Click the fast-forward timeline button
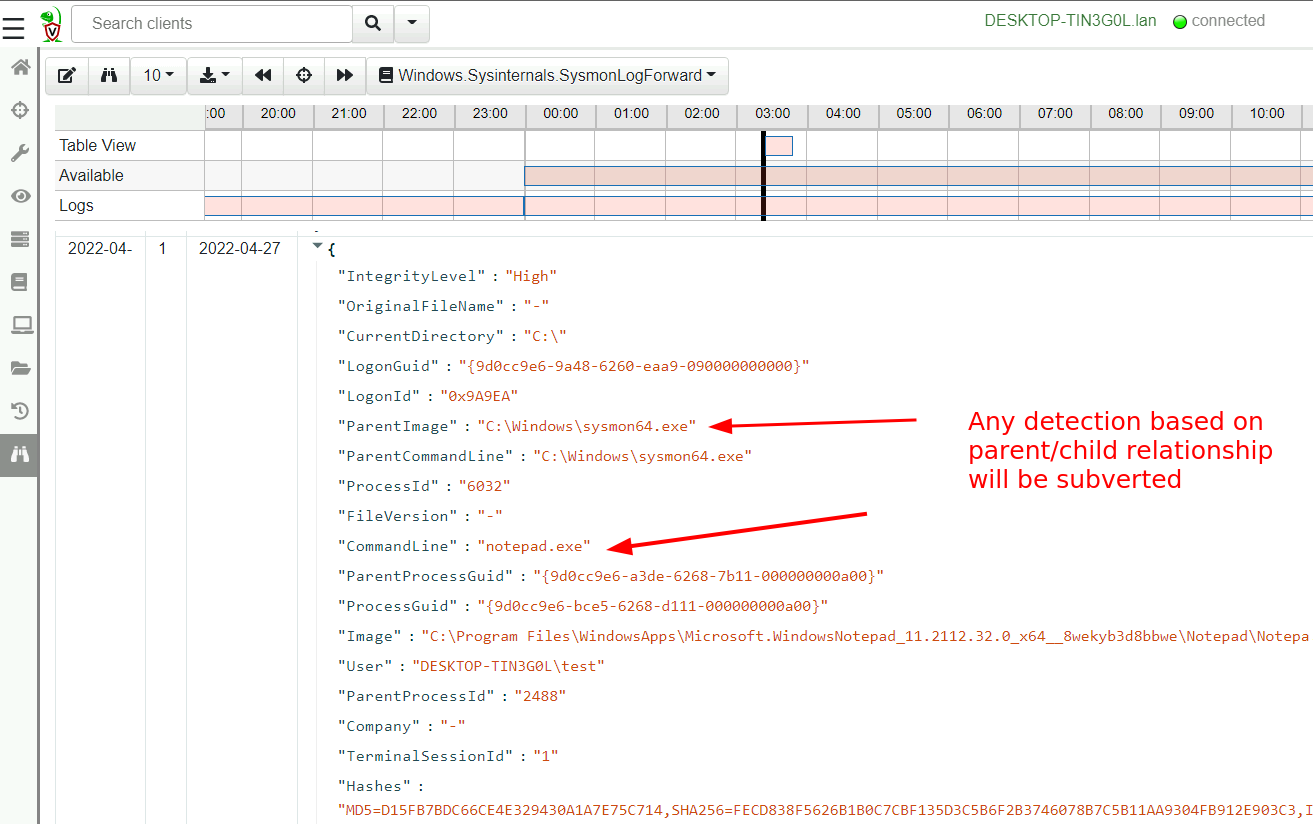Screen dimensions: 1313x824 pyautogui.click(x=345, y=75)
